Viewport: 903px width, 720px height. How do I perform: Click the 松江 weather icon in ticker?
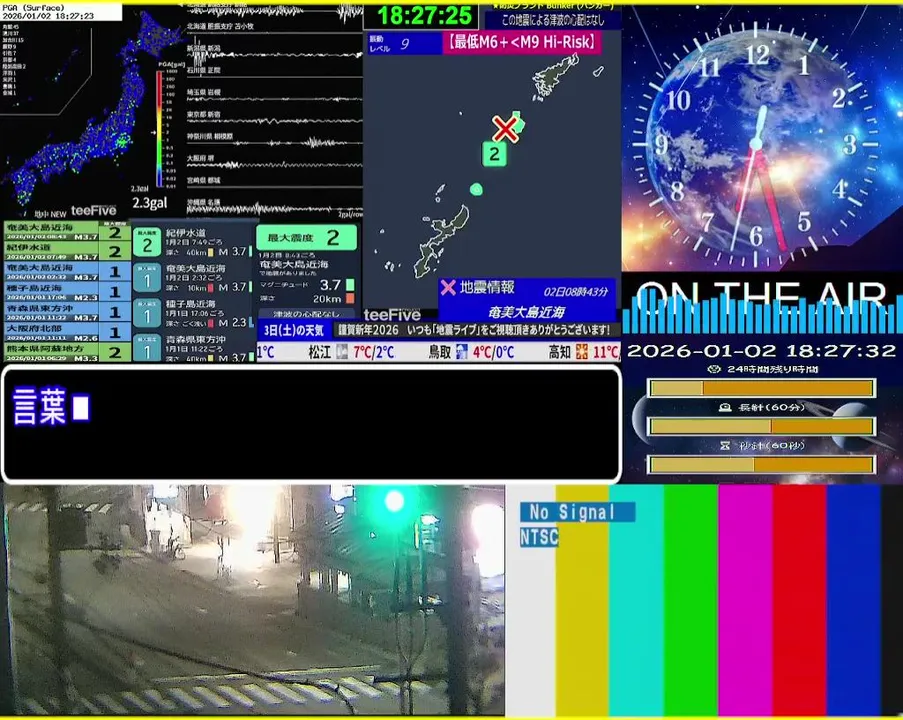click(342, 352)
